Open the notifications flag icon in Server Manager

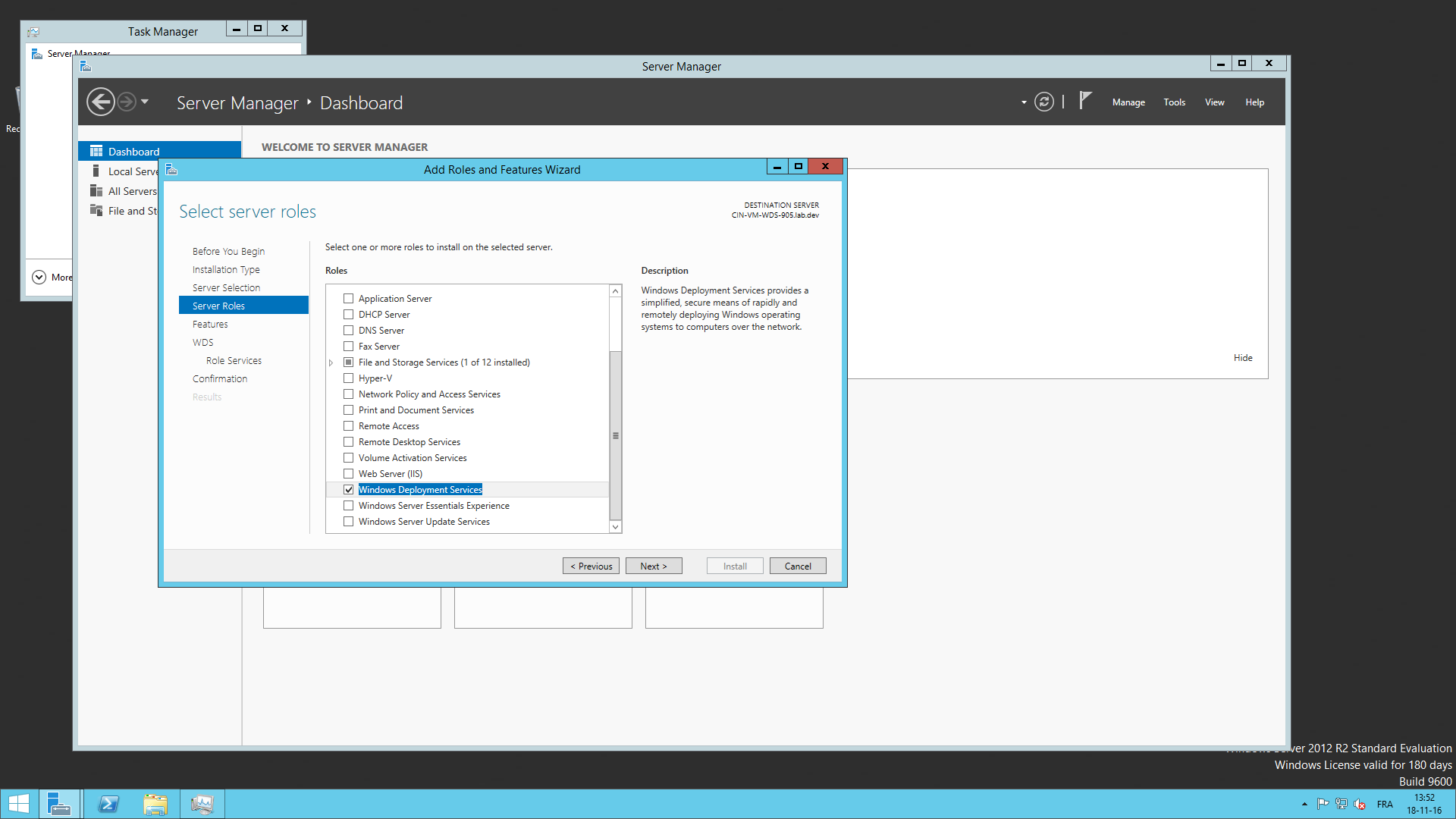click(1085, 100)
